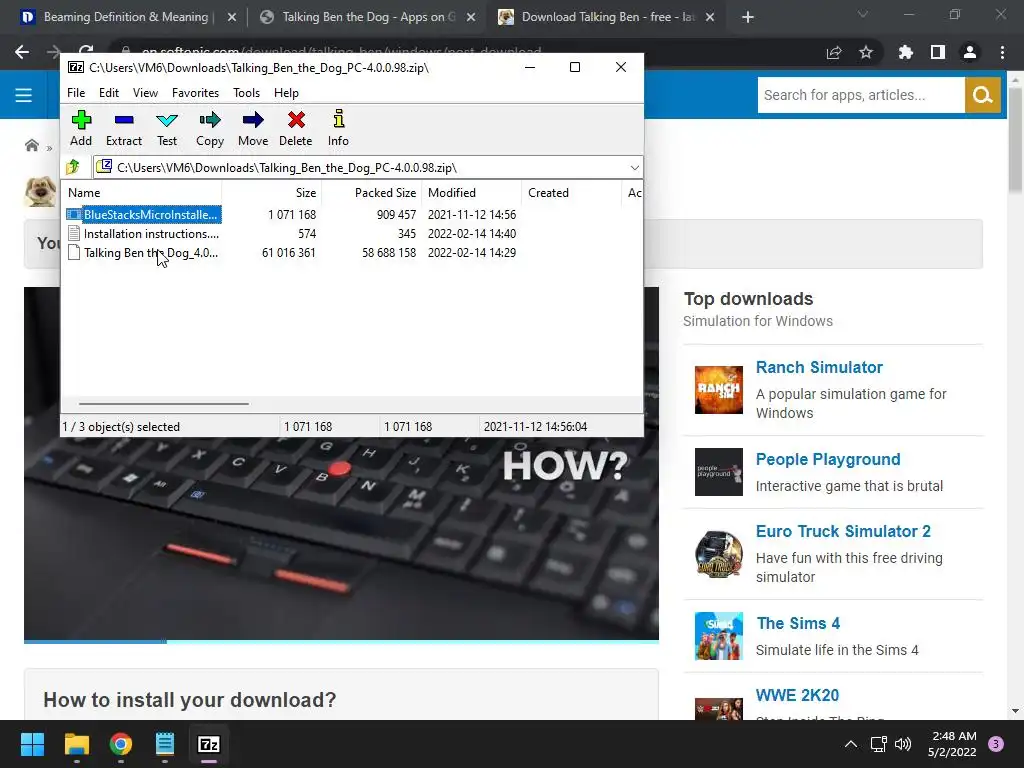Open The Sims 4 link

point(798,623)
